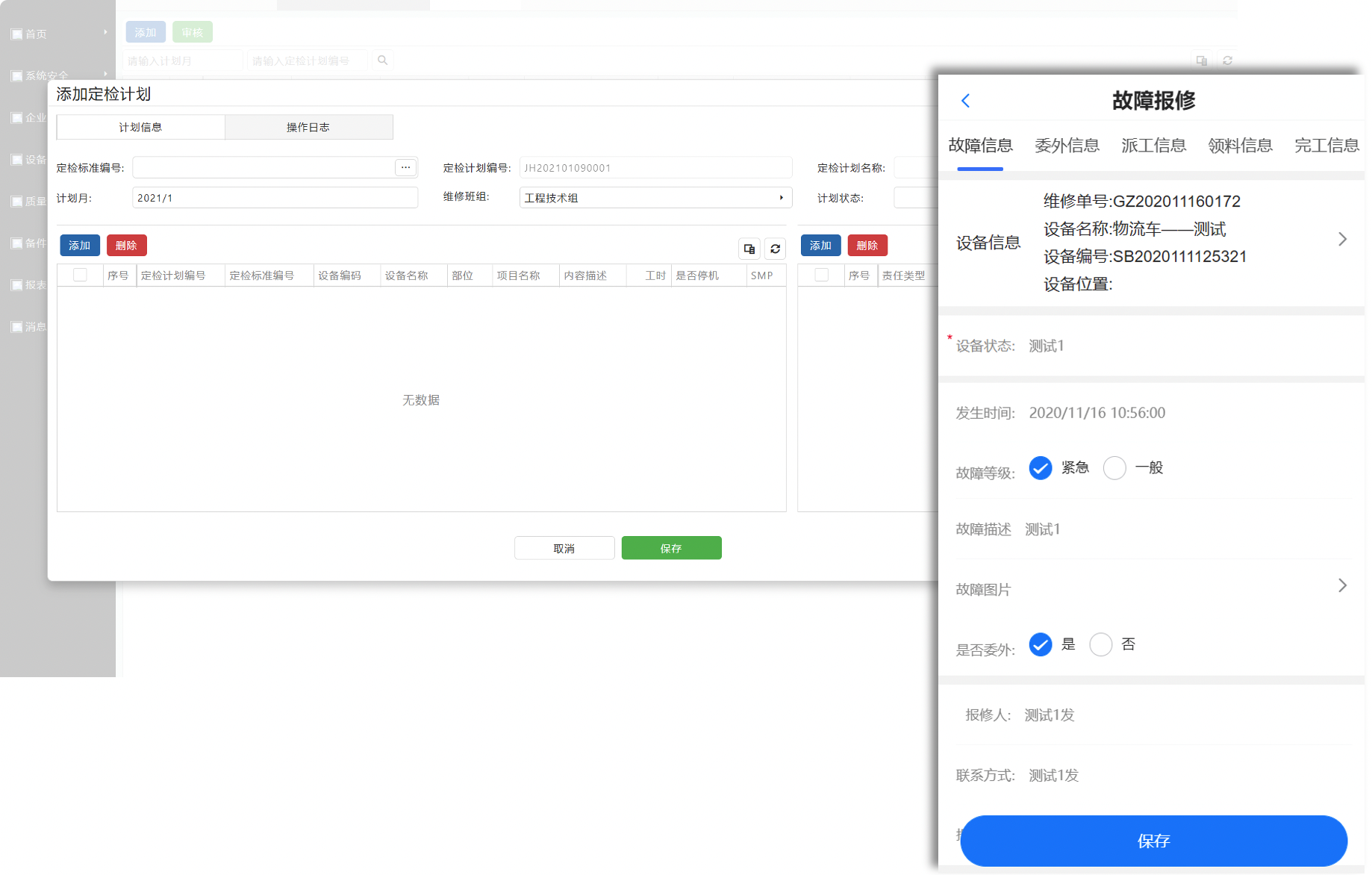Viewport: 1372px width, 875px height.
Task: Click the back arrow in 故障报修 panel
Action: tap(965, 101)
